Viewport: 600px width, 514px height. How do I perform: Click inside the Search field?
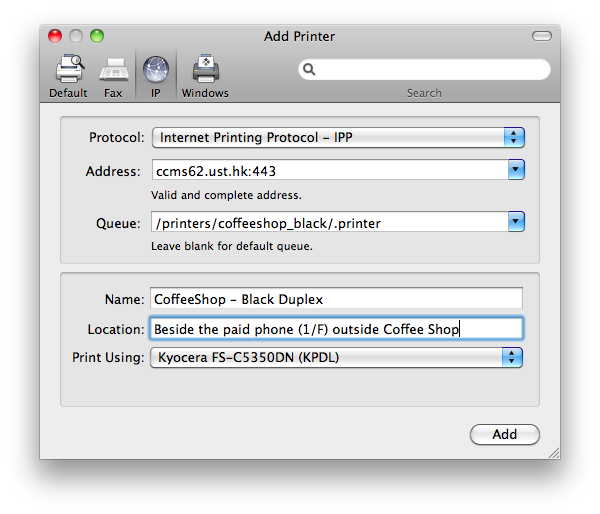430,70
